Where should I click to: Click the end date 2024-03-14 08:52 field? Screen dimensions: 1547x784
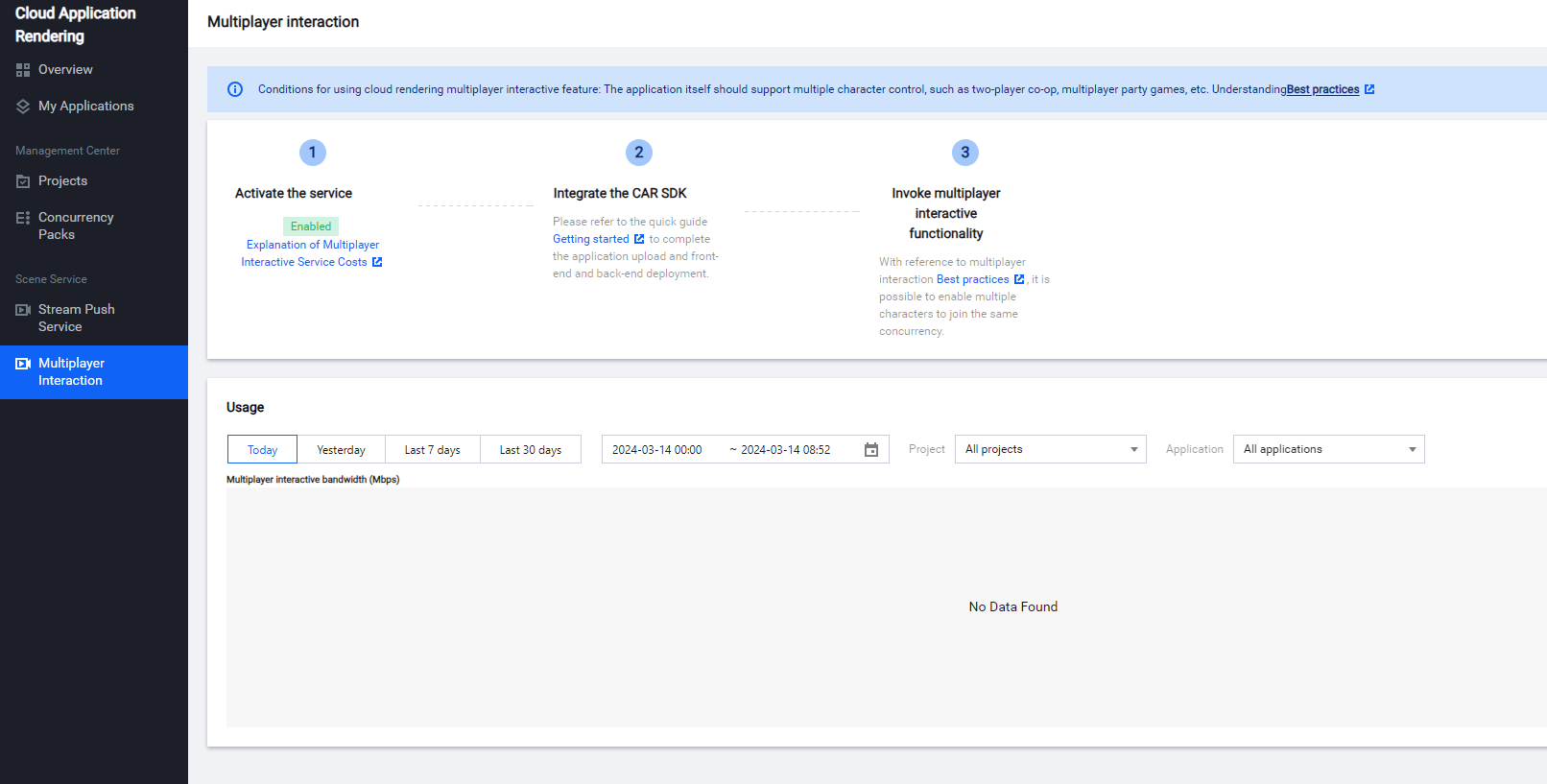tap(786, 449)
